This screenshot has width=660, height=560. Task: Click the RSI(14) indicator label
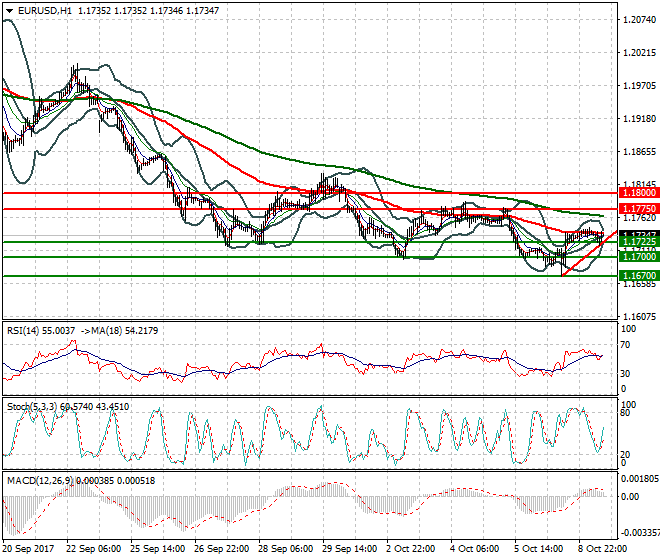tap(25, 328)
